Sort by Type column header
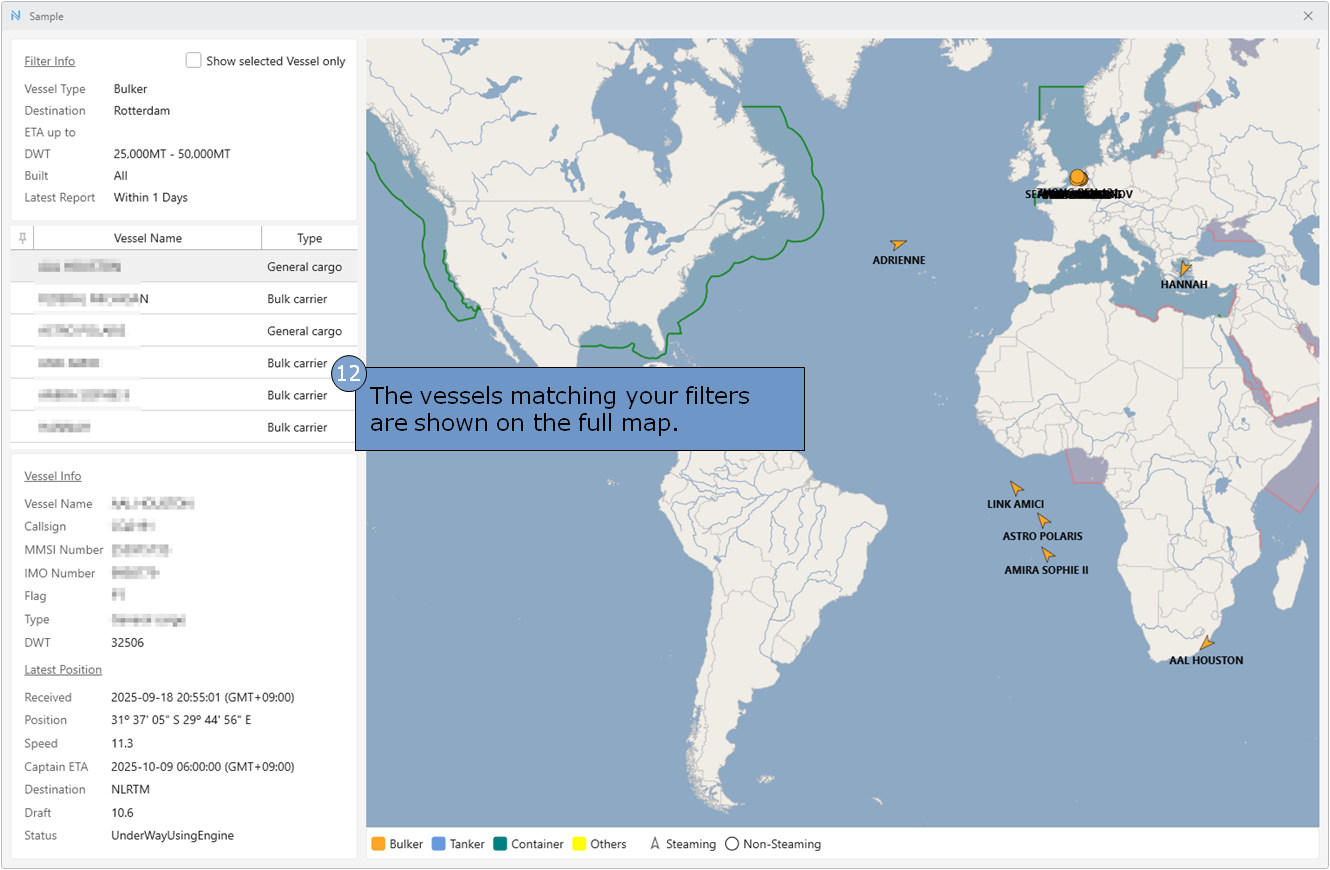Viewport: 1330px width, 870px height. [309, 238]
